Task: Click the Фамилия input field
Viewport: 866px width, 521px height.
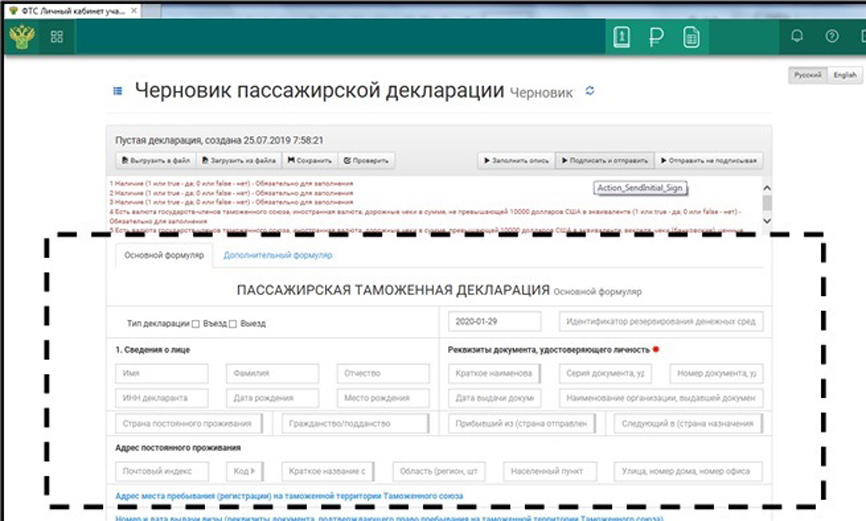Action: pos(272,373)
